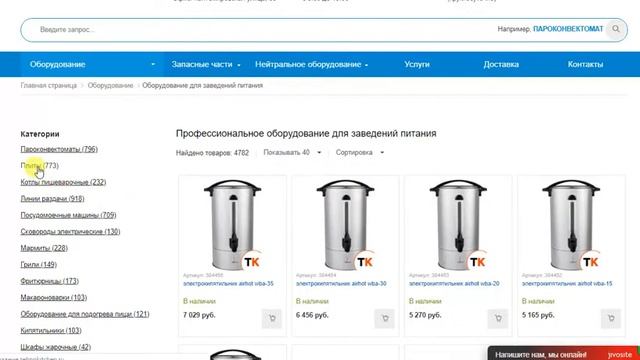Open the Доставка menu item
The width and height of the screenshot is (640, 360).
(x=501, y=64)
